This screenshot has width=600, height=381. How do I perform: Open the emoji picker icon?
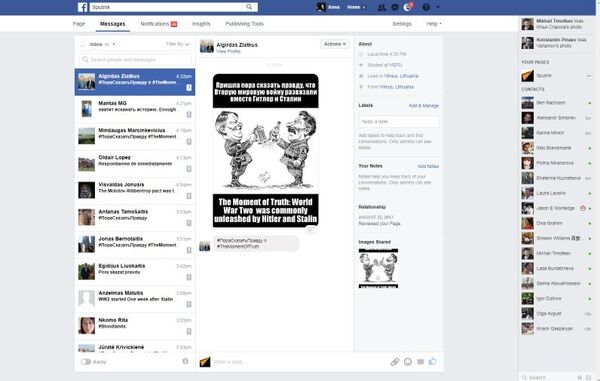pos(408,362)
